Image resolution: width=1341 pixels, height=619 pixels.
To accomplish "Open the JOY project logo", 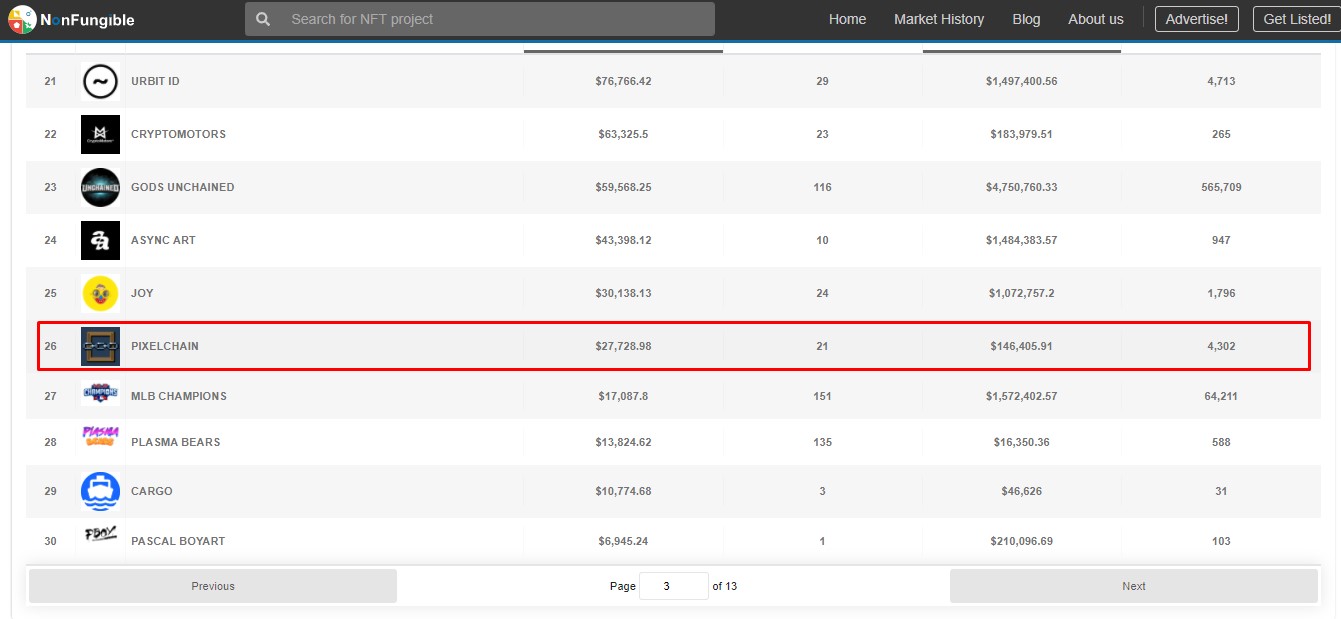I will [x=100, y=293].
